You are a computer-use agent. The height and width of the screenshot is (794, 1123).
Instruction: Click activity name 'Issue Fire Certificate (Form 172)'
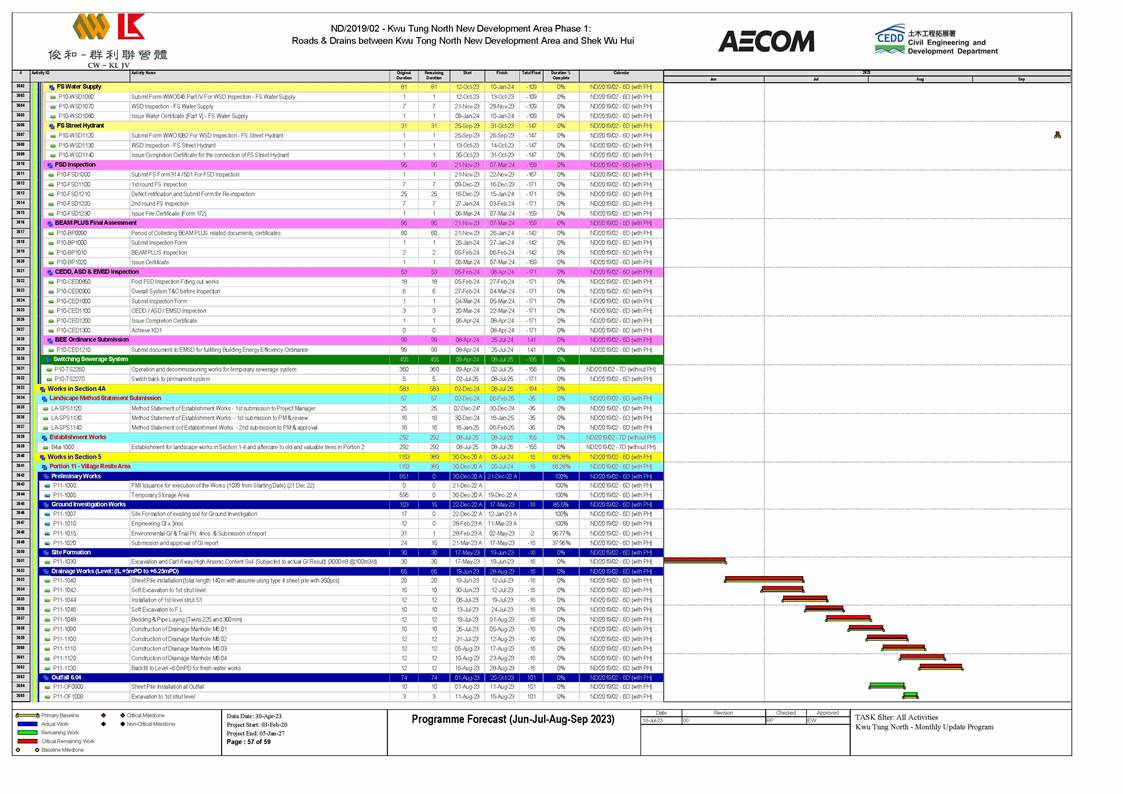pos(169,213)
